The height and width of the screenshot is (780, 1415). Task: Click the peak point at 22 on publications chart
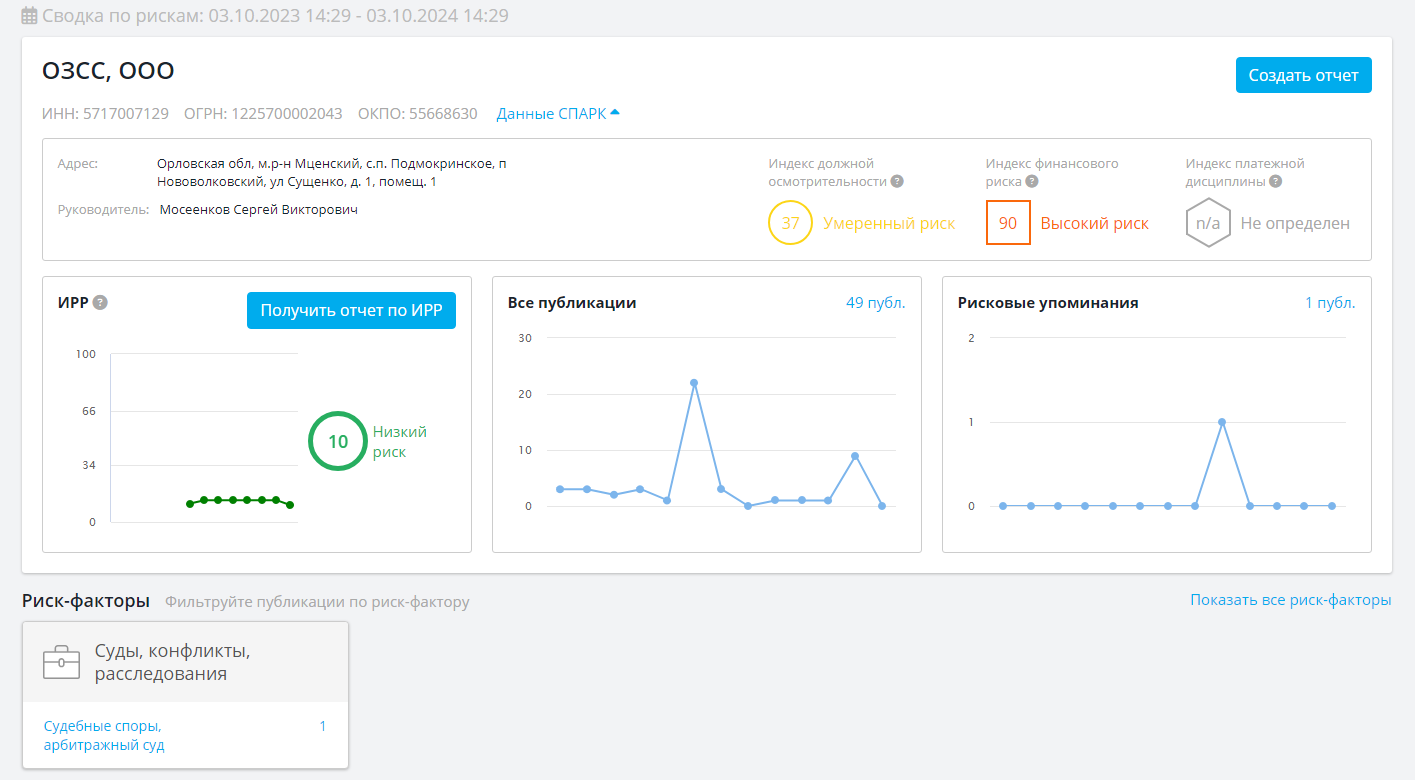click(x=693, y=383)
